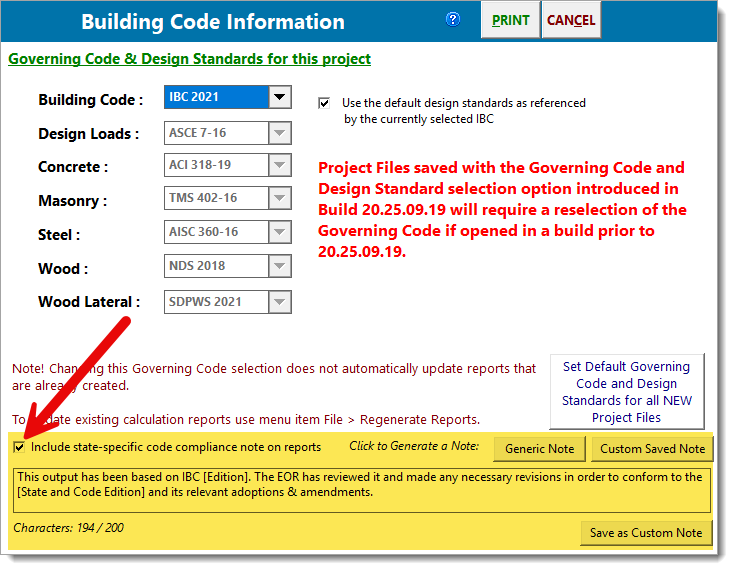Click the CANCEL button

point(571,20)
